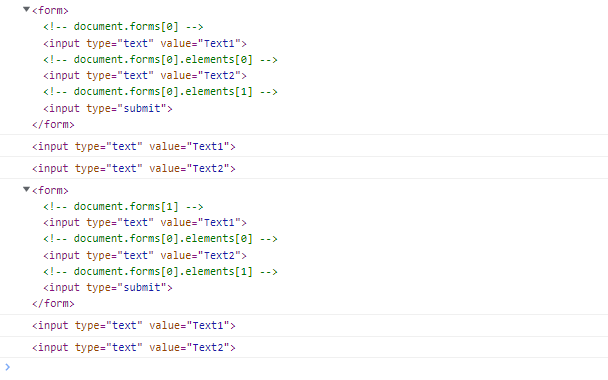The width and height of the screenshot is (608, 380).
Task: Select the last Text2 input row above the prompt
Action: tap(134, 347)
